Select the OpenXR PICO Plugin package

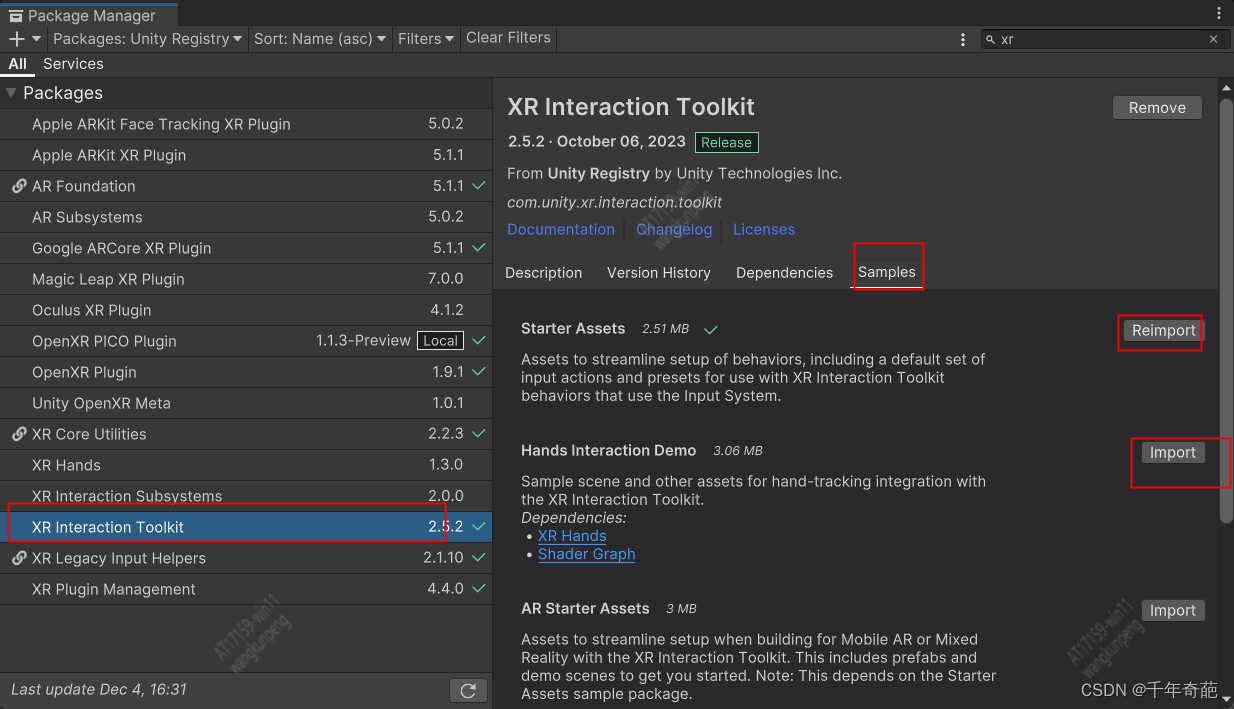(x=246, y=341)
